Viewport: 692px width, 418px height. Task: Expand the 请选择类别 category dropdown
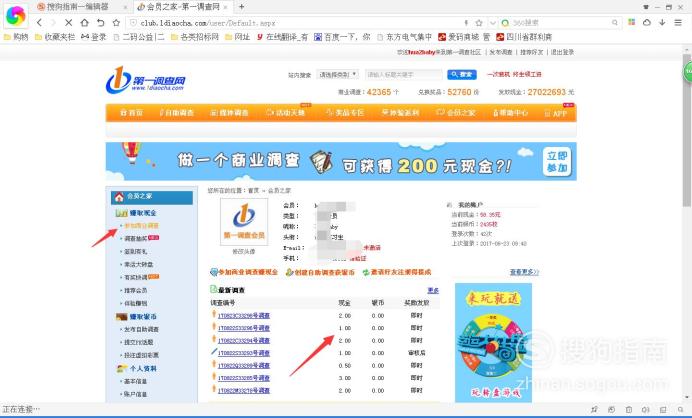pyautogui.click(x=338, y=75)
